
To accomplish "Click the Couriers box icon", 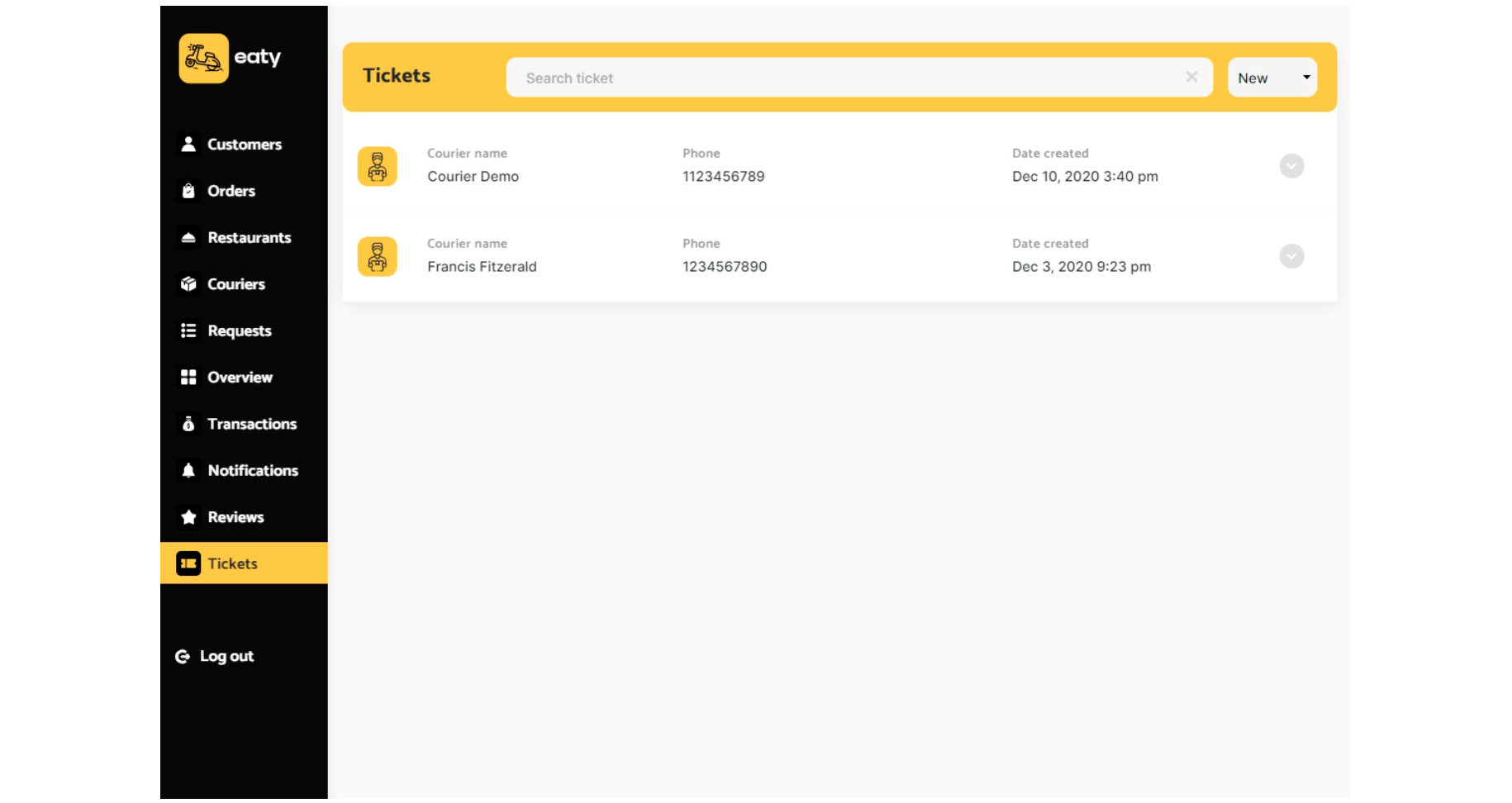I will tap(188, 284).
